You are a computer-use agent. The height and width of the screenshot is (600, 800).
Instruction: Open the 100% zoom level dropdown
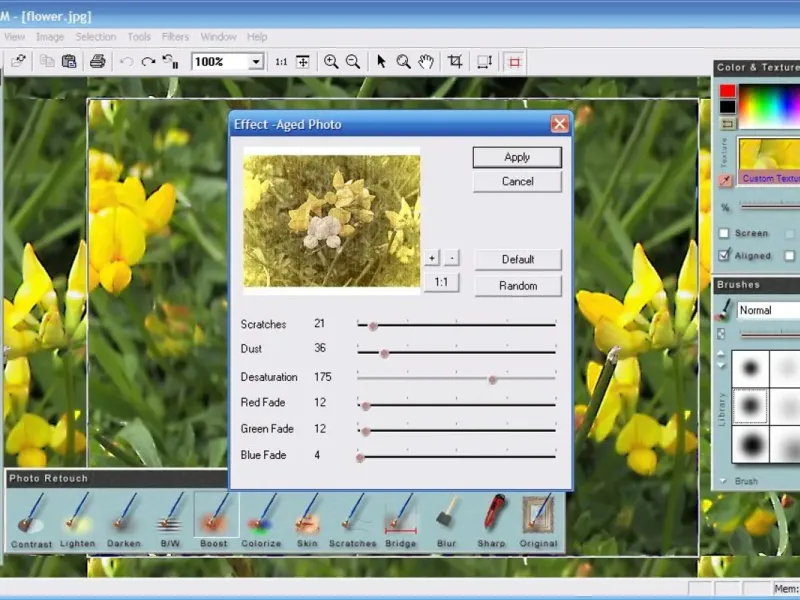[x=256, y=62]
